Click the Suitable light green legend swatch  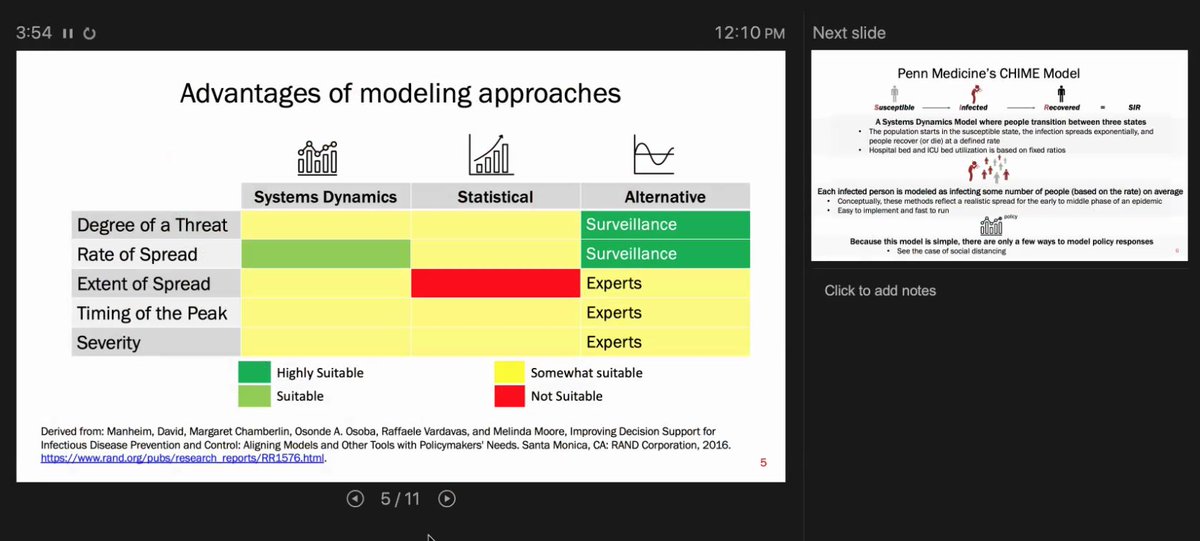(254, 396)
